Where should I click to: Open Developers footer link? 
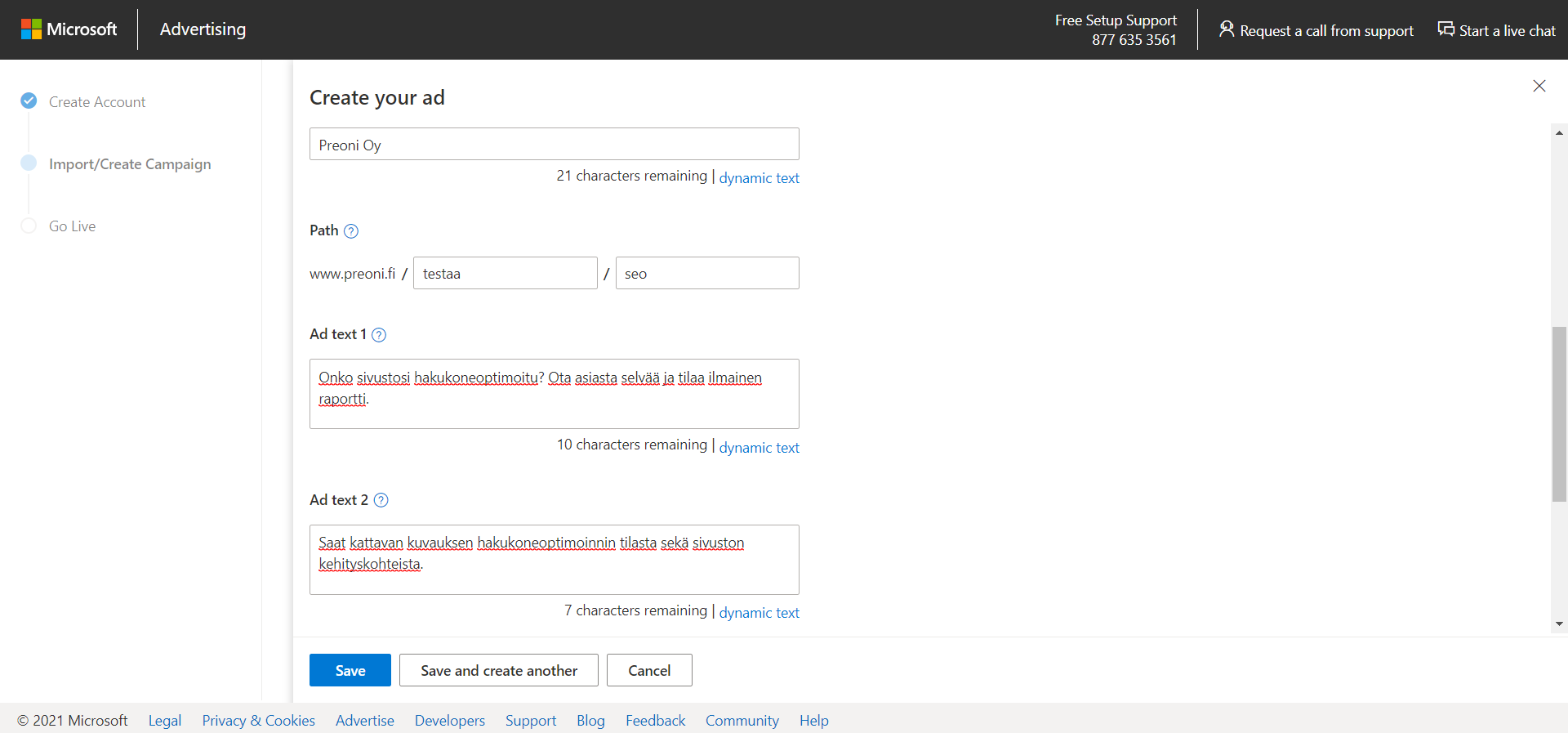point(450,721)
